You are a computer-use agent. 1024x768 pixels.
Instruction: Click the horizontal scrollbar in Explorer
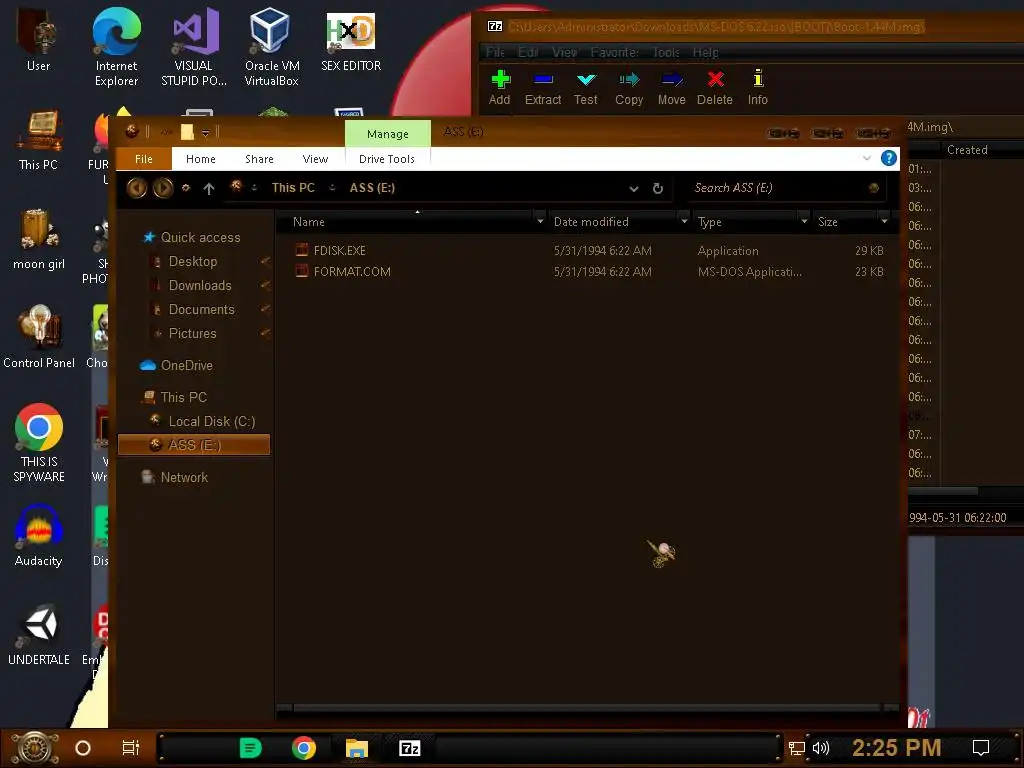click(587, 708)
